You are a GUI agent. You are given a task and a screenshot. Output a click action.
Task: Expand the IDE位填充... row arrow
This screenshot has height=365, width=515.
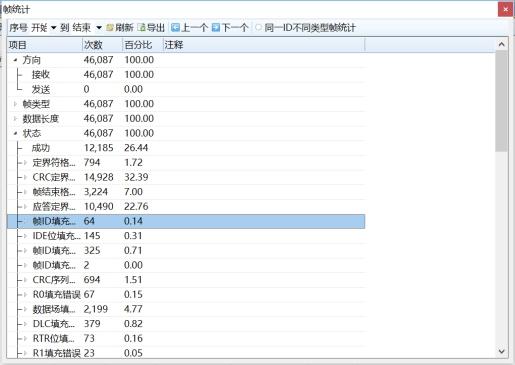(x=25, y=236)
